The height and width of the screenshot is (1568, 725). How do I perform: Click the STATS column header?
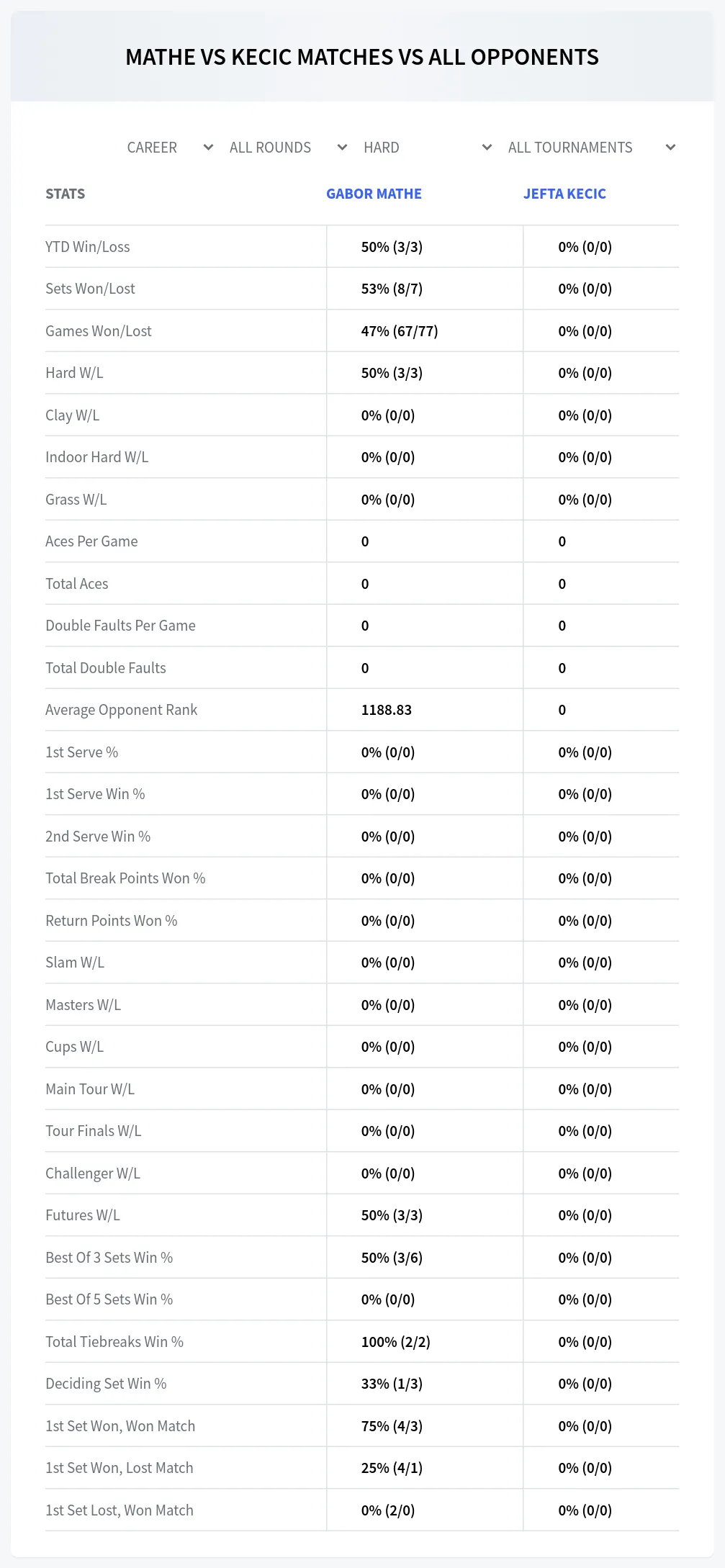point(65,194)
